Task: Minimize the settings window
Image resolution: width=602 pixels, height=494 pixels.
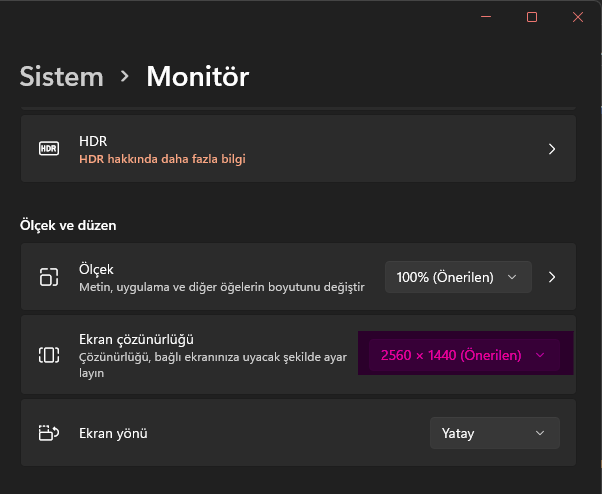Action: (x=486, y=17)
